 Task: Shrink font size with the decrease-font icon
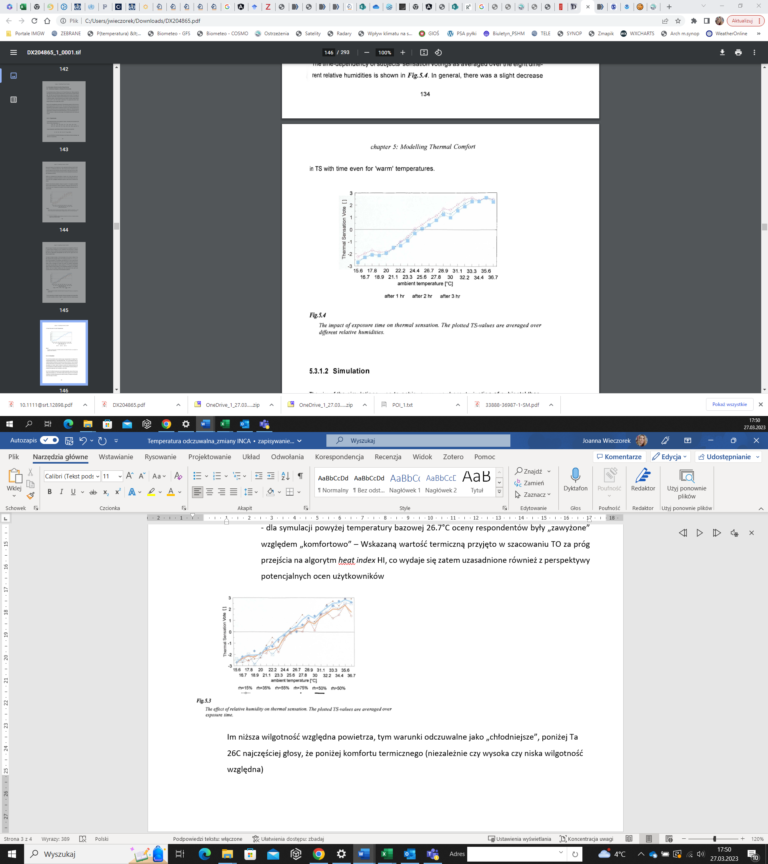pyautogui.click(x=142, y=476)
